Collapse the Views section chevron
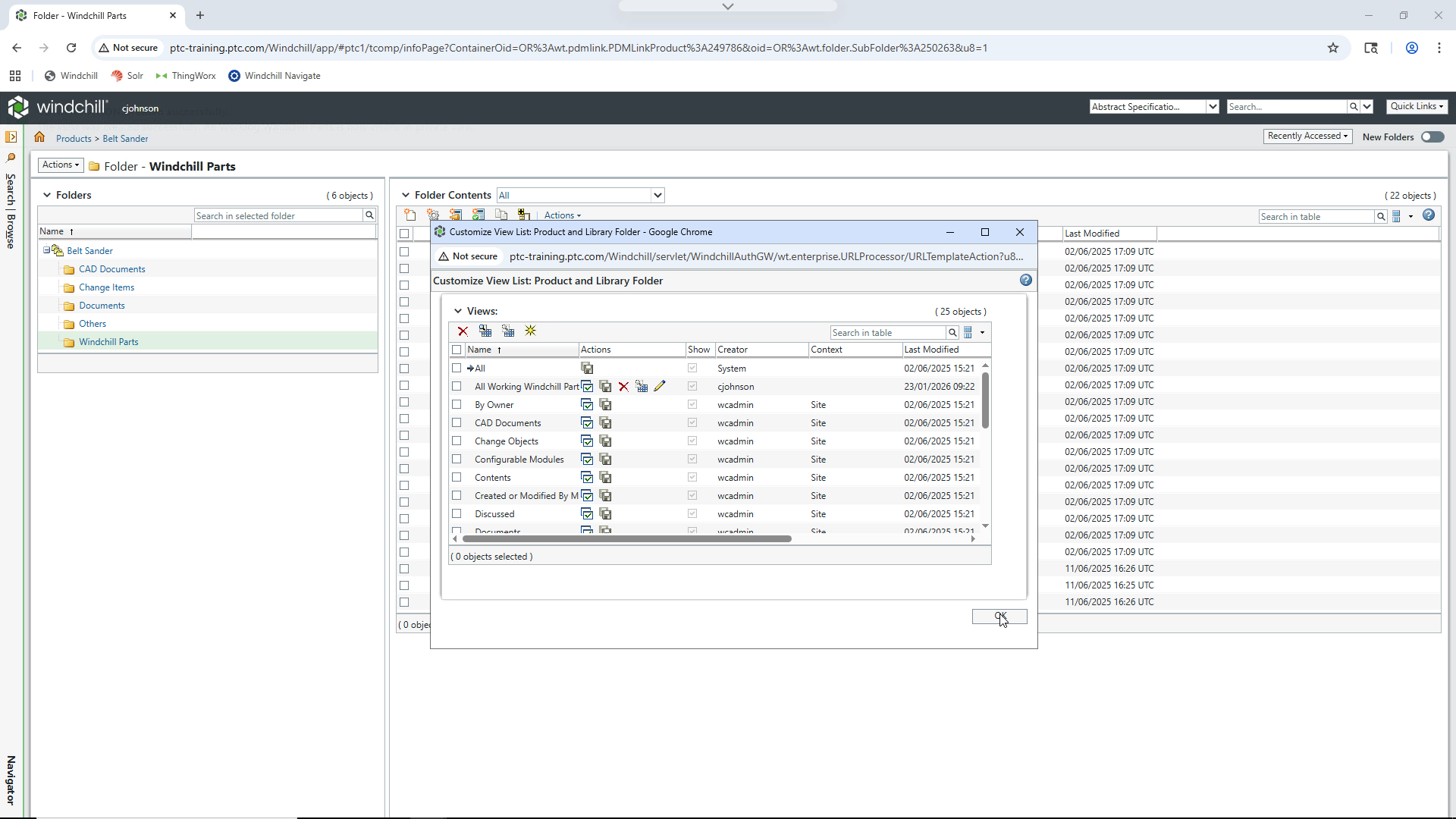The image size is (1456, 819). (458, 312)
